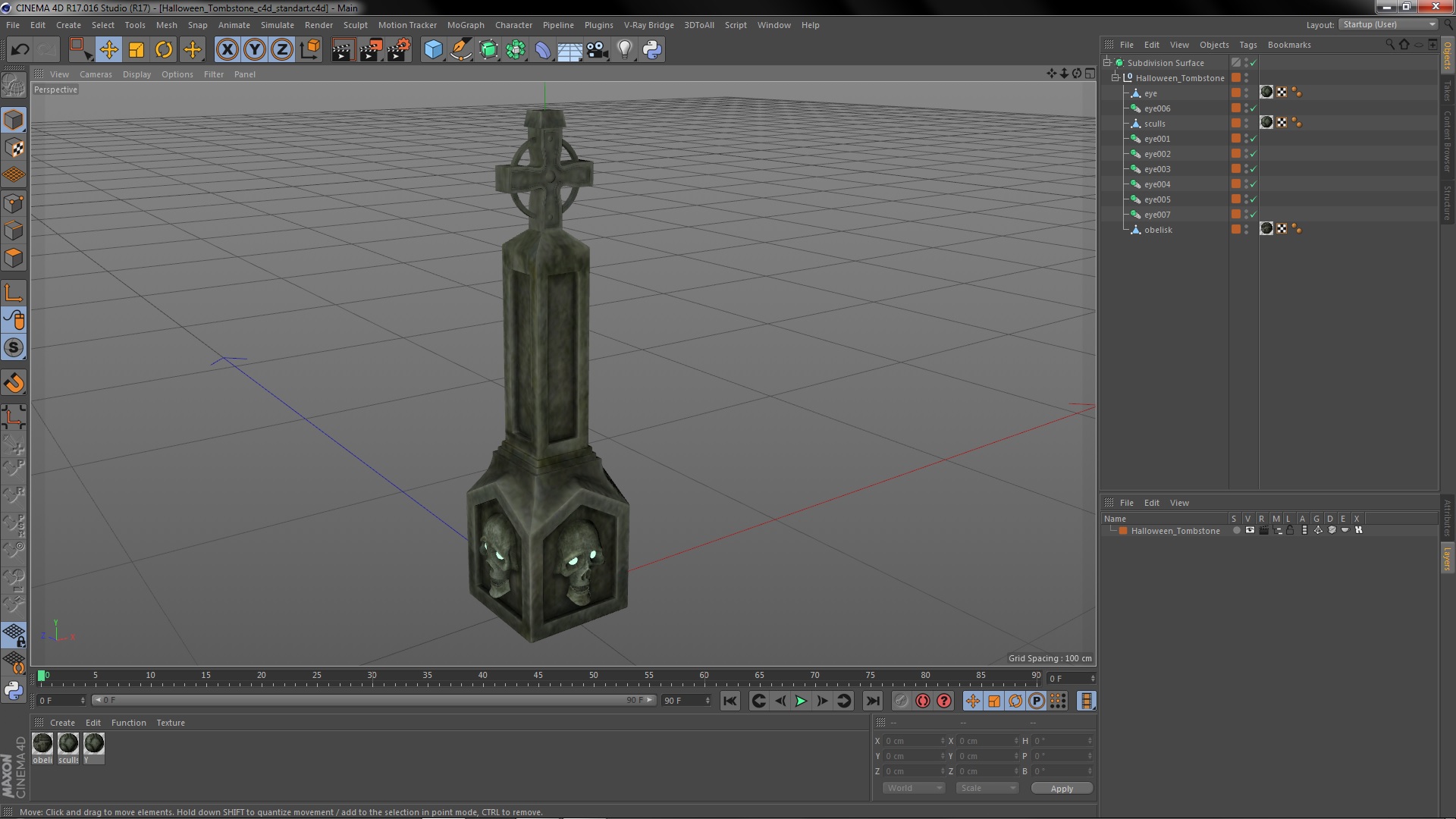
Task: Toggle solo dot for Halloween_Tombstone layer
Action: [1236, 531]
